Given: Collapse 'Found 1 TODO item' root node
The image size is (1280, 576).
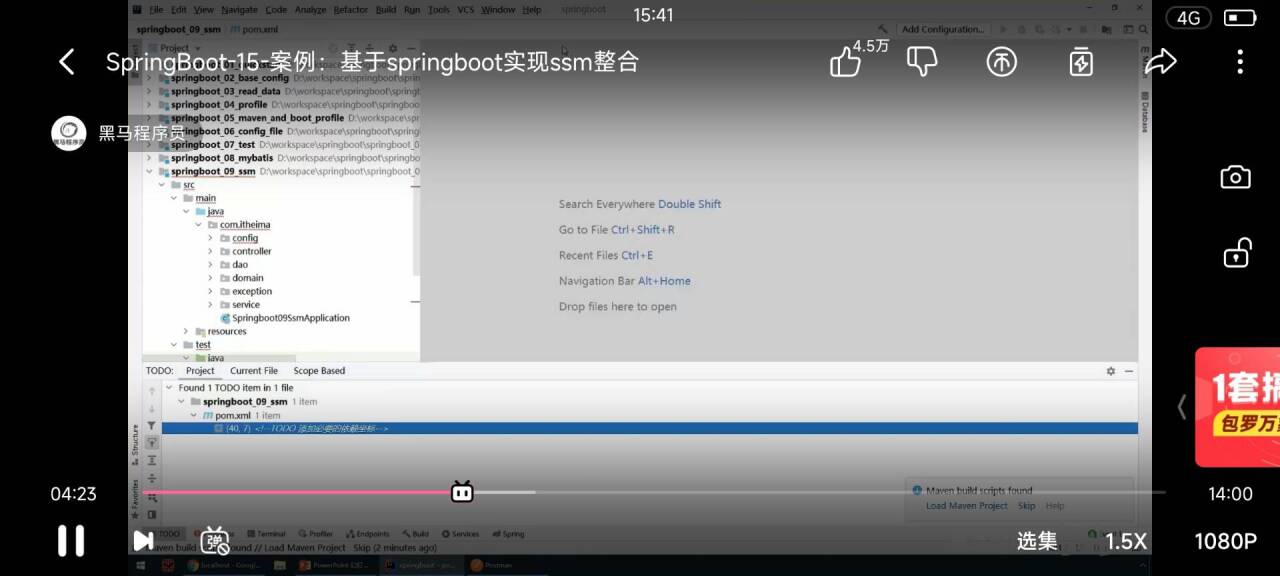Looking at the screenshot, I should pyautogui.click(x=168, y=388).
